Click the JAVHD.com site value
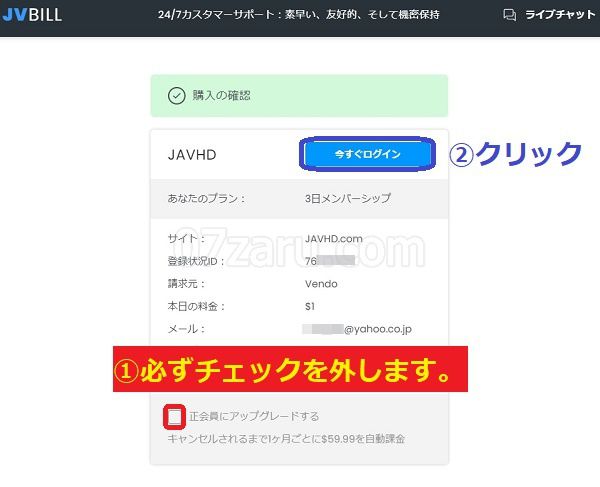The image size is (600, 487). [x=334, y=239]
